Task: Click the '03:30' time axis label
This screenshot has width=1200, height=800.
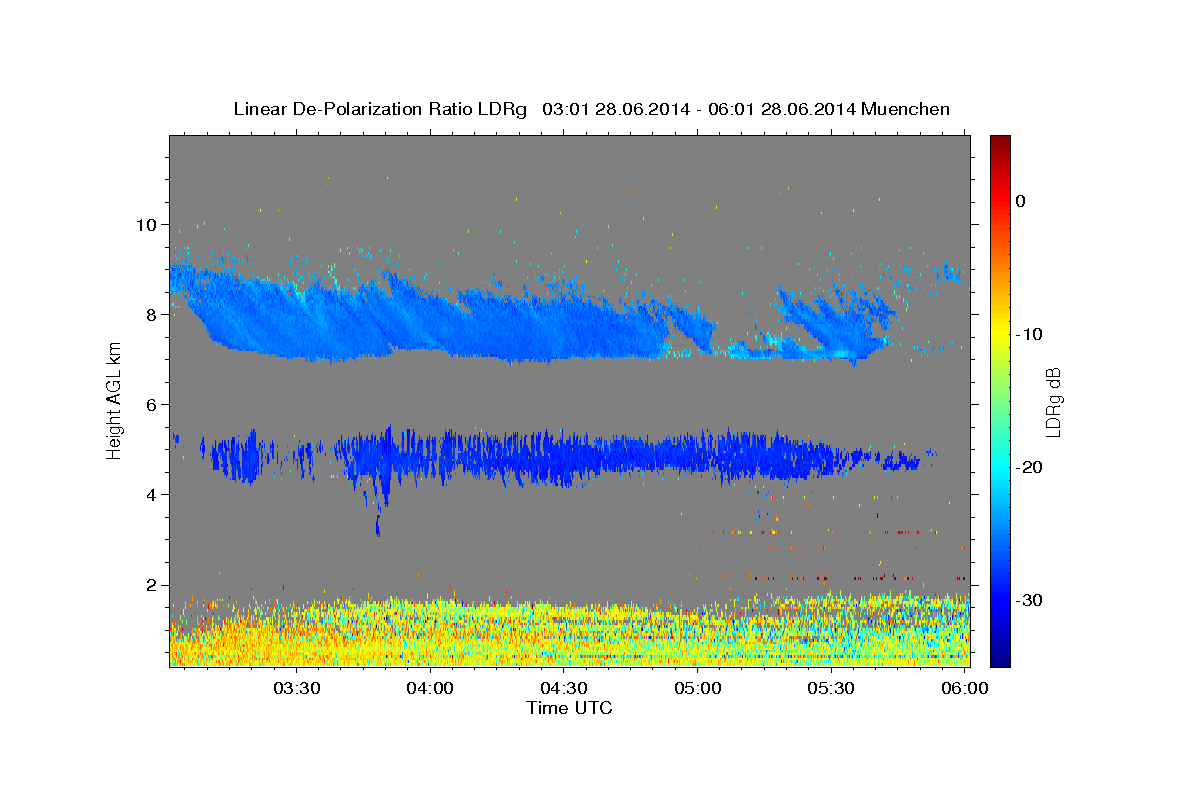Action: (x=297, y=688)
